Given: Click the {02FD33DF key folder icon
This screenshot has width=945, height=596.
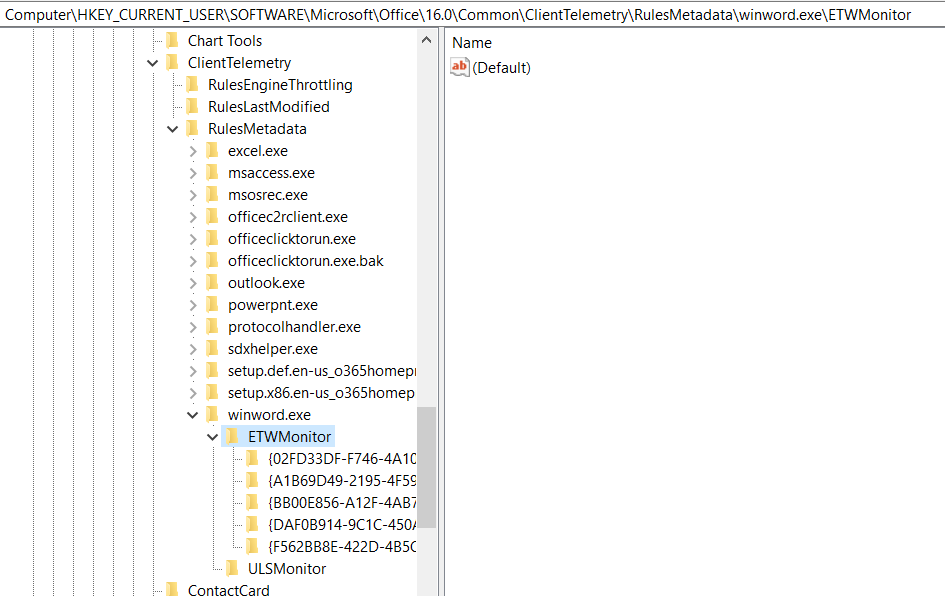Looking at the screenshot, I should [x=252, y=459].
